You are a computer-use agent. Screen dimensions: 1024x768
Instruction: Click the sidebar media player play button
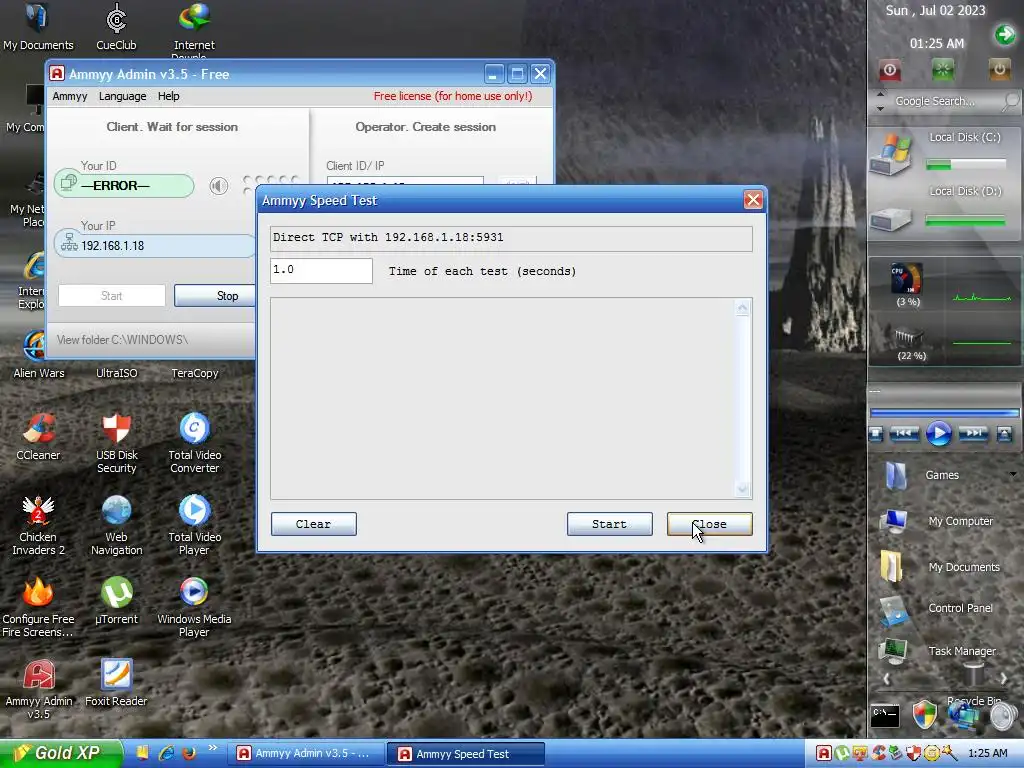coord(938,433)
